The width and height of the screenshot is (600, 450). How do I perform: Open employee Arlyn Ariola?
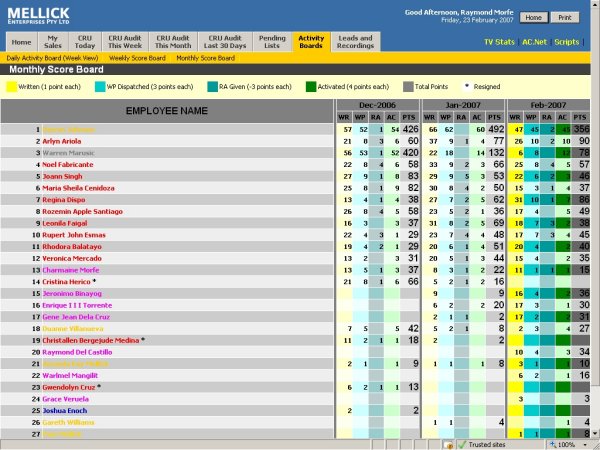pyautogui.click(x=62, y=141)
